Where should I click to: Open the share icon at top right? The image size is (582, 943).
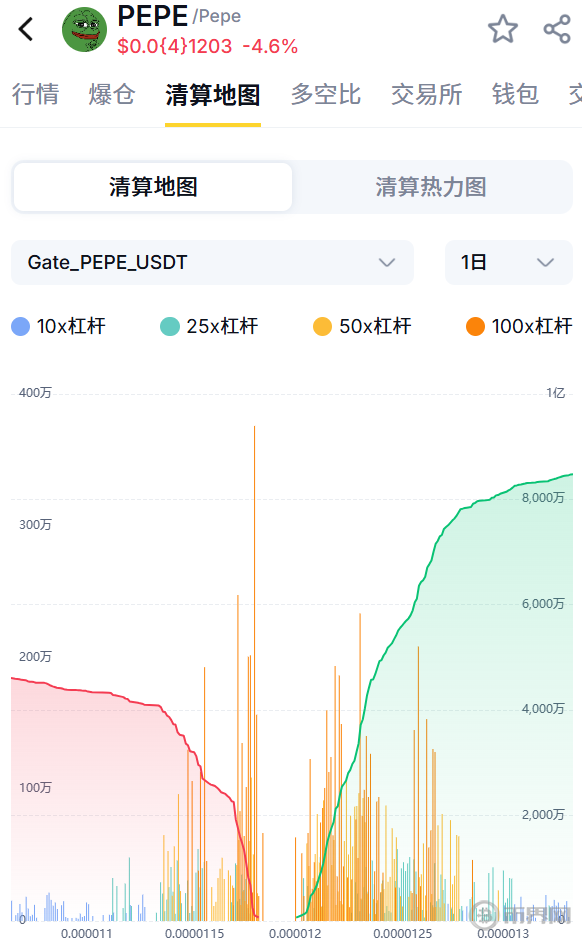[x=557, y=29]
